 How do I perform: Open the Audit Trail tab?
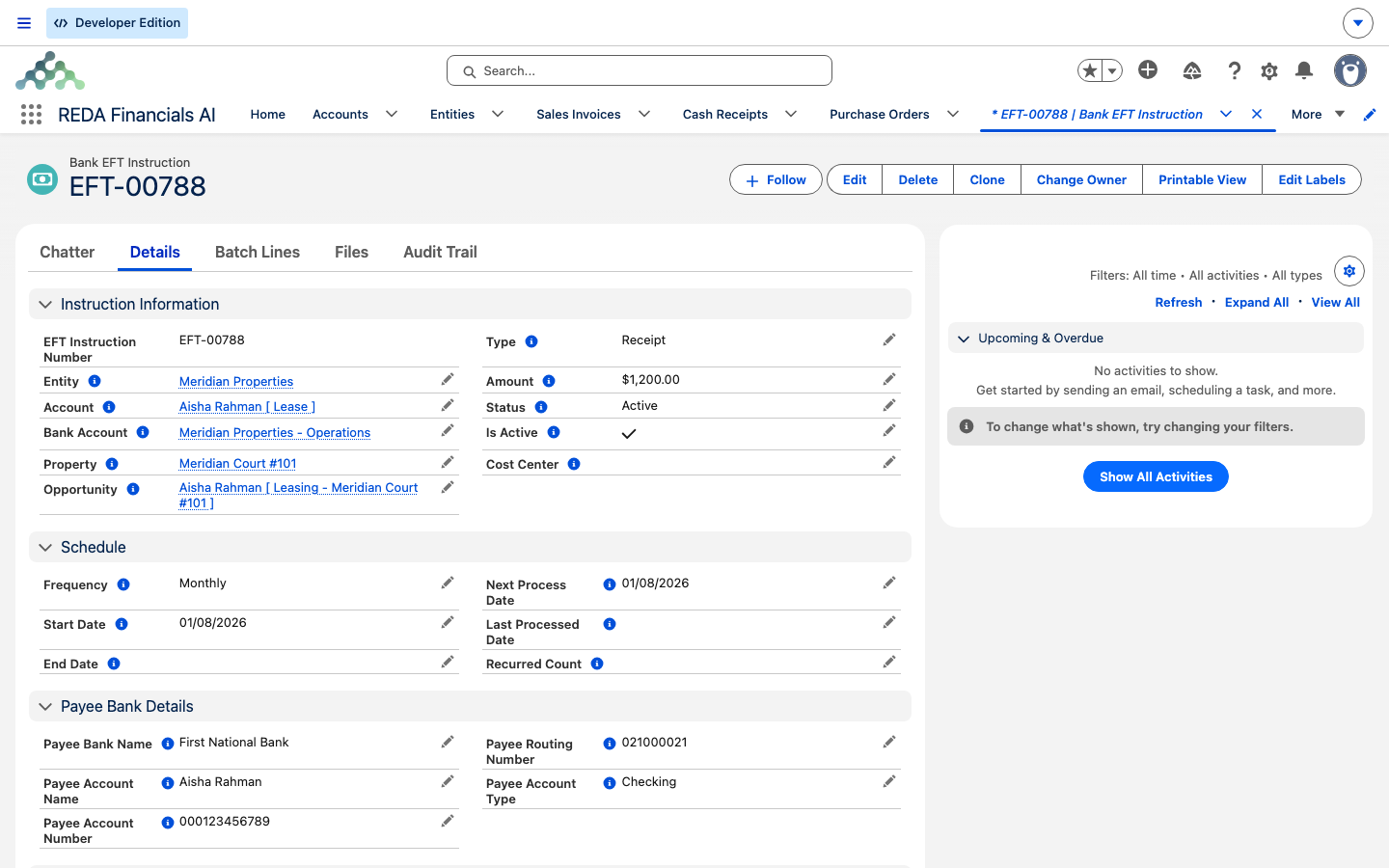click(x=440, y=252)
